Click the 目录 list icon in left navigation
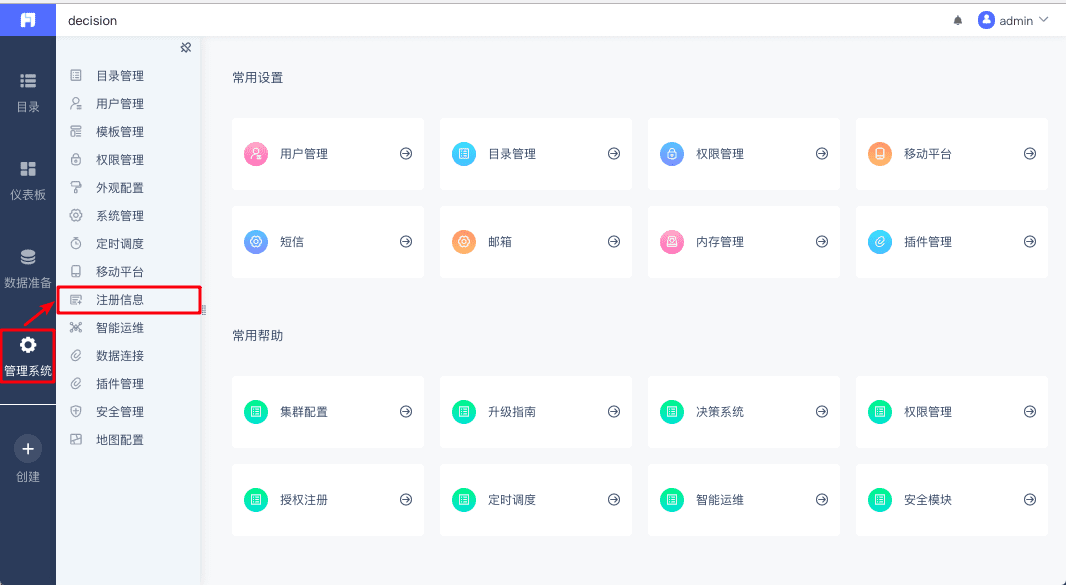 click(x=28, y=81)
